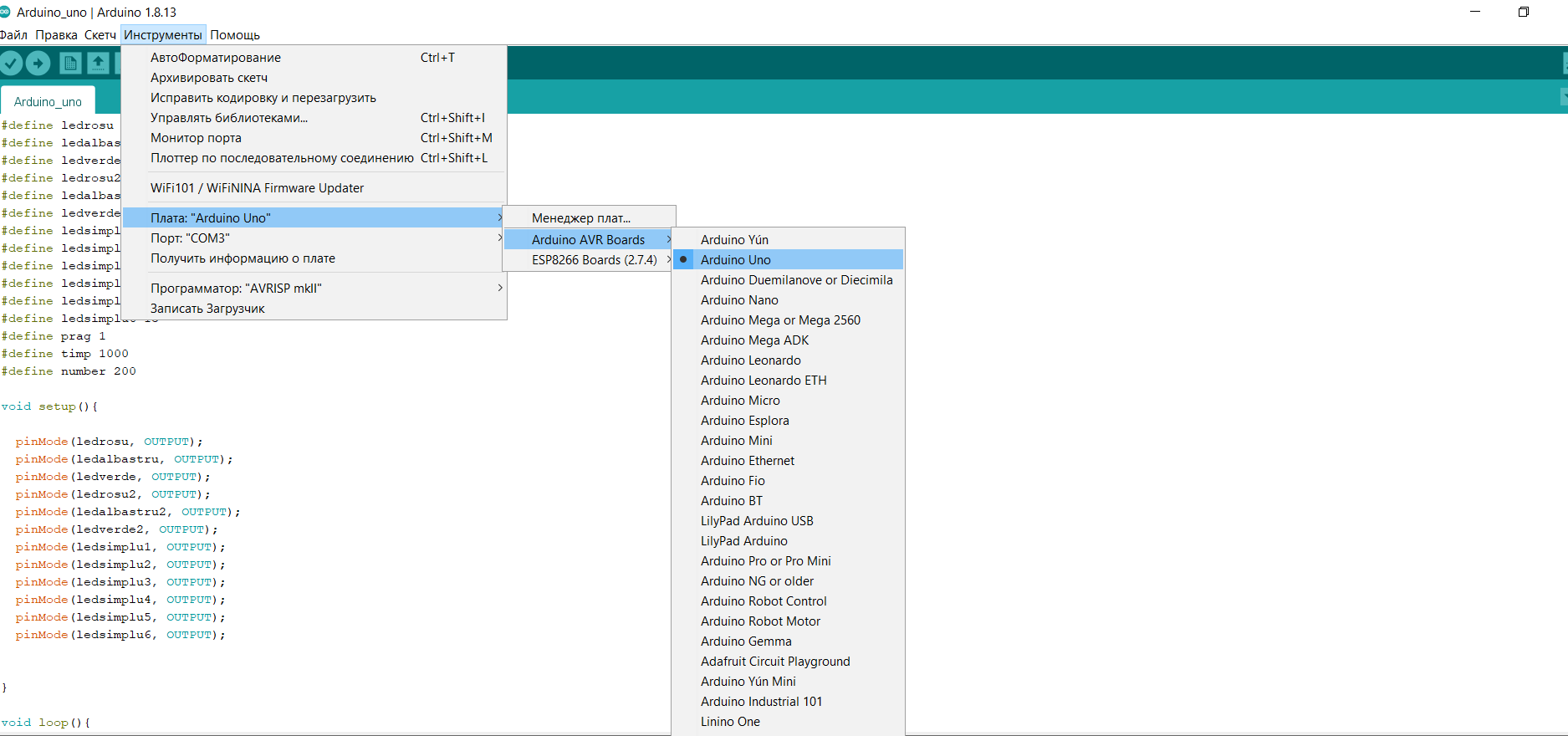This screenshot has height=736, width=1568.
Task: Click the "void loop(){" code line
Action: pos(46,723)
